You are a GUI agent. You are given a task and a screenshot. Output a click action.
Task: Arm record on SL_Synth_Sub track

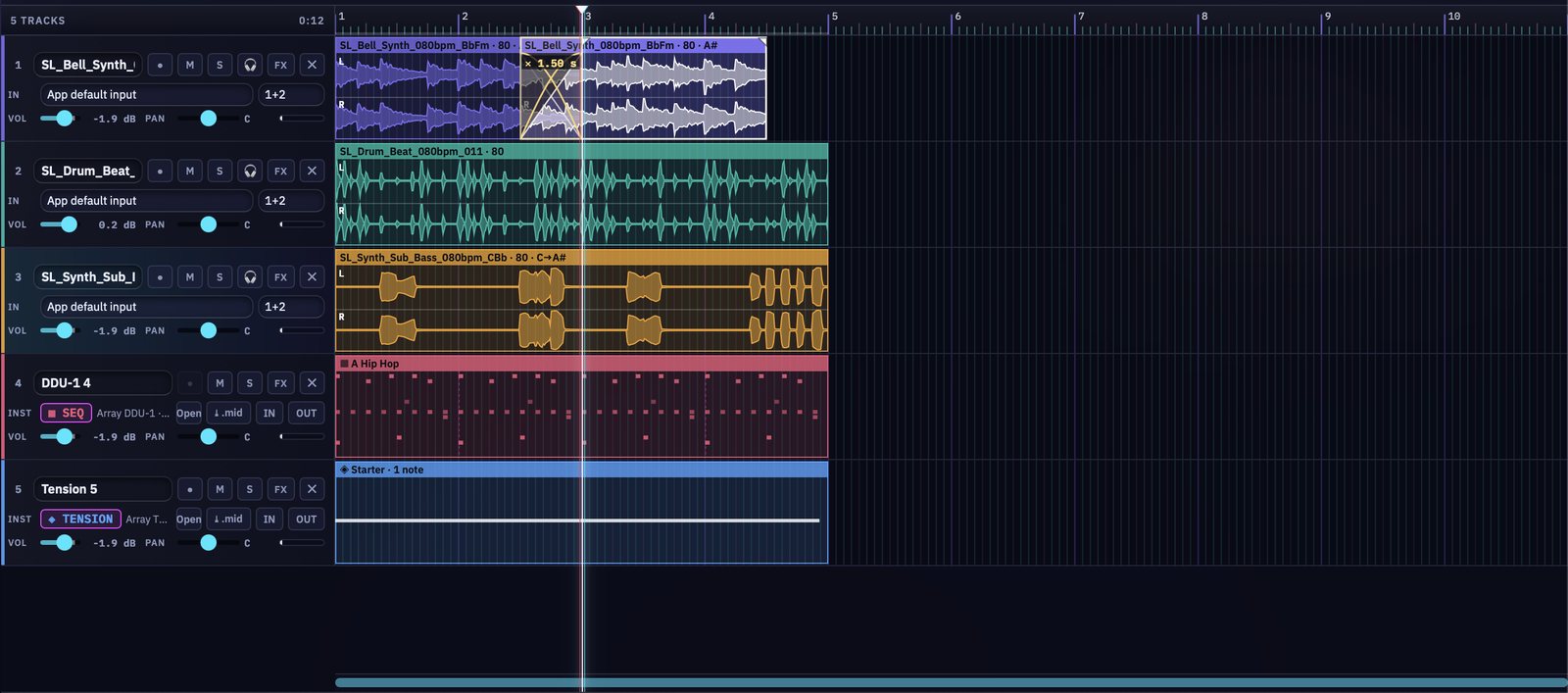coord(160,276)
